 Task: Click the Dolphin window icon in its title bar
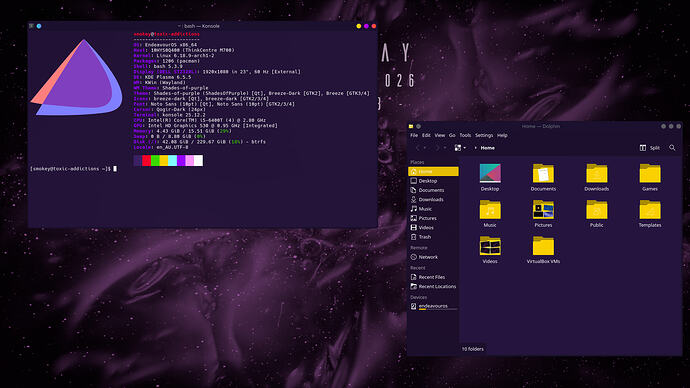click(411, 126)
